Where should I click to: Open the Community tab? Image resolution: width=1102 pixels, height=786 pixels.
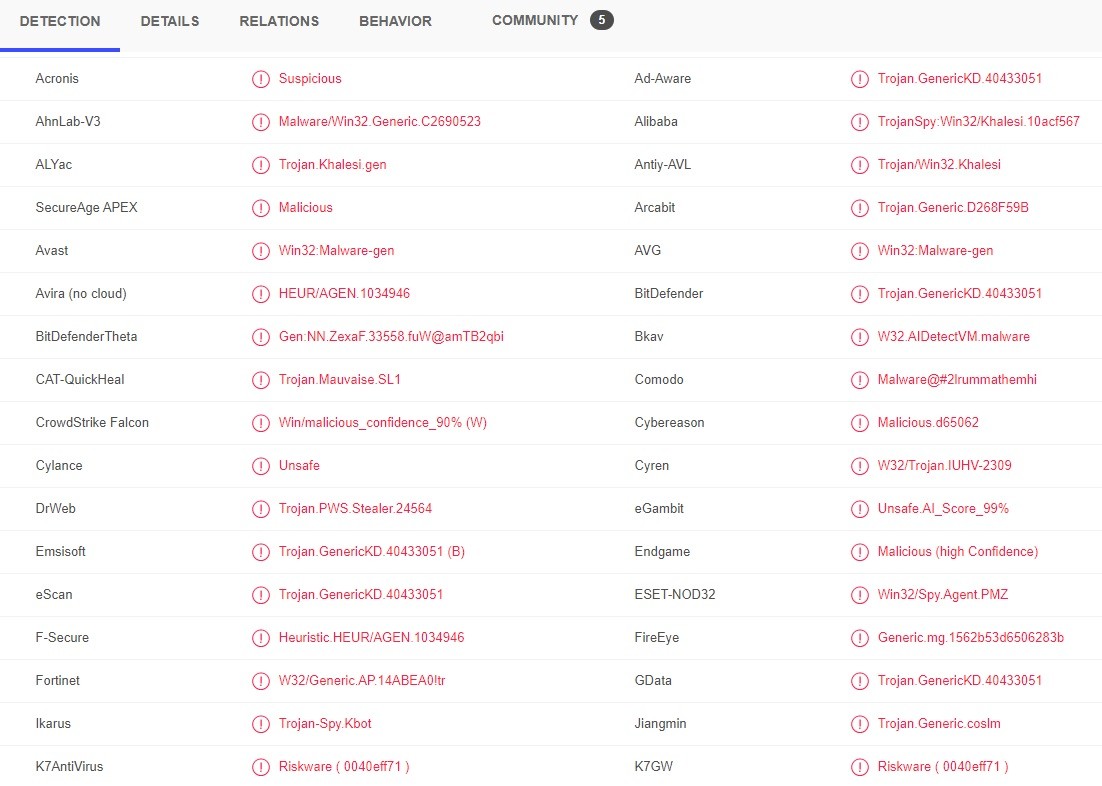pos(535,20)
